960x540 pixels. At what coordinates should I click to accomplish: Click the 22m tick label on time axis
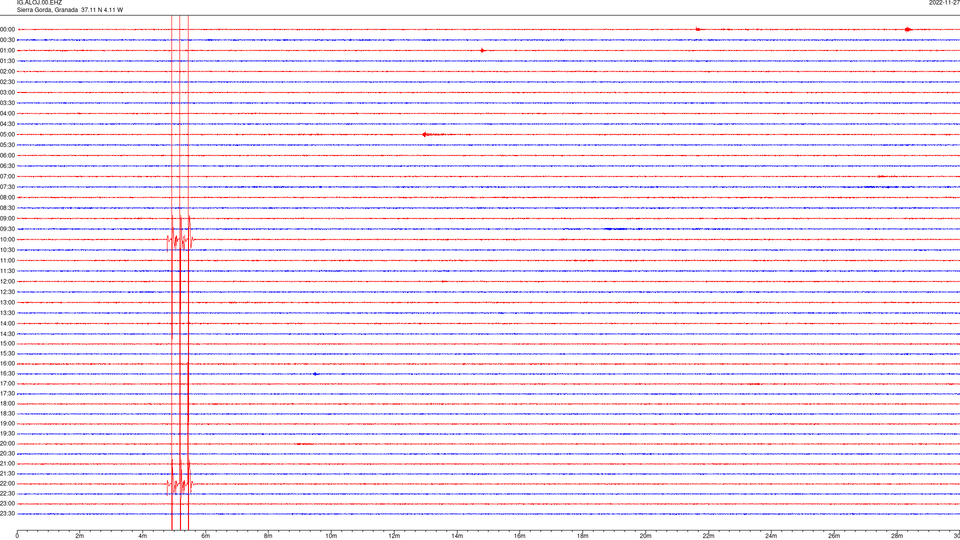pos(708,536)
